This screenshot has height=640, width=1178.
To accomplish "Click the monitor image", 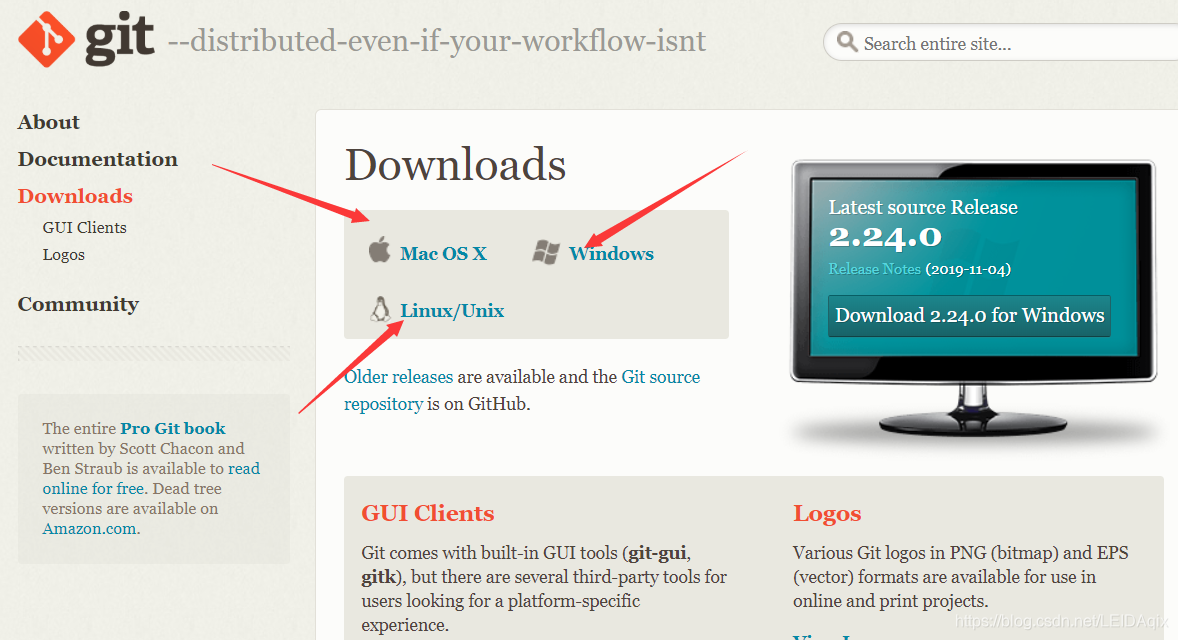I will tap(974, 297).
